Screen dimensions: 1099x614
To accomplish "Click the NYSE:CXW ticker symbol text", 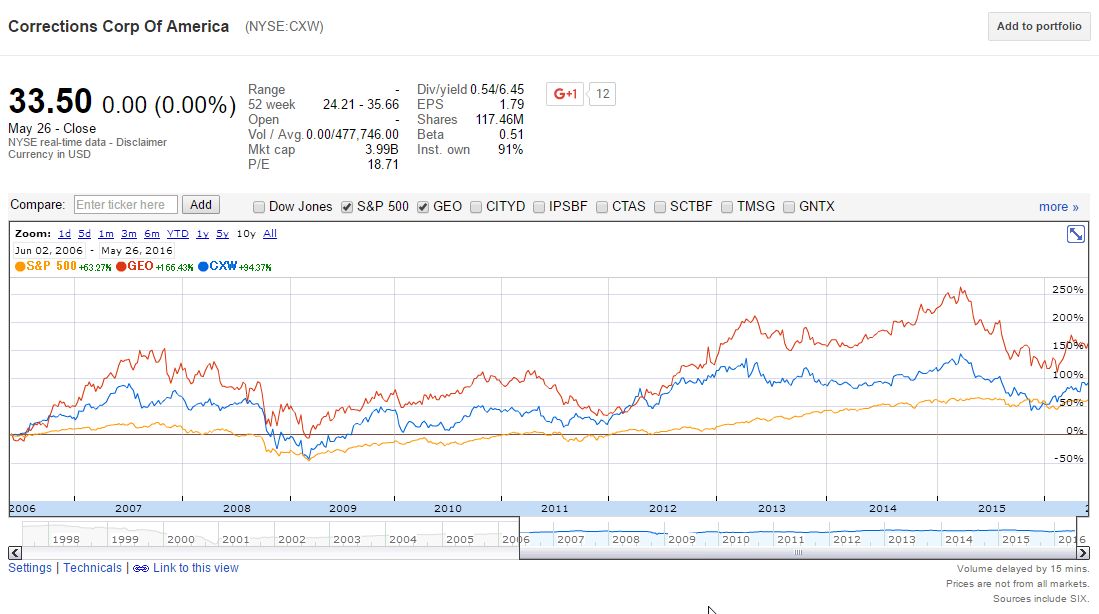I will [x=284, y=27].
